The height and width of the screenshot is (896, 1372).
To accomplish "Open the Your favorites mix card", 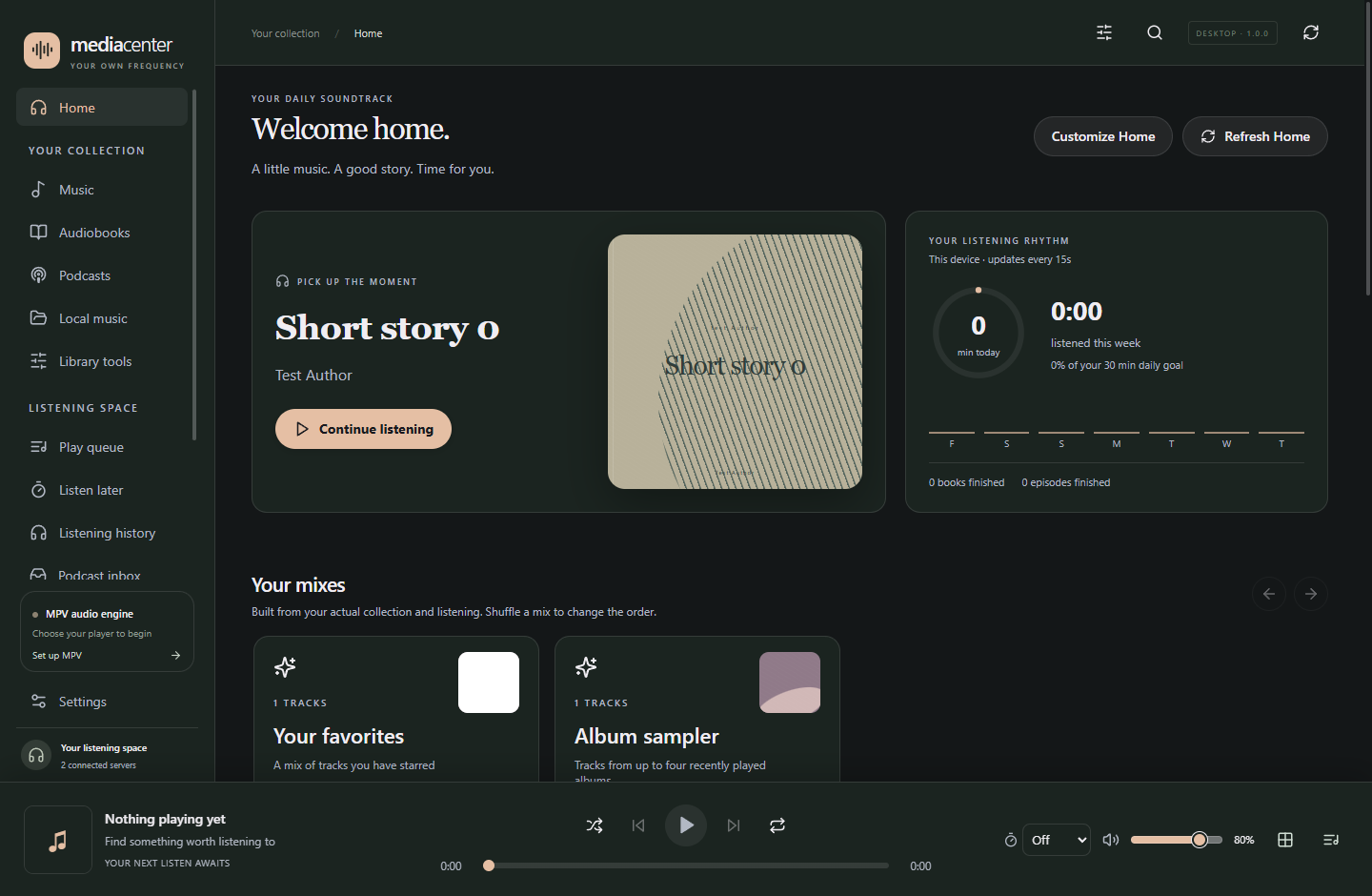I will [396, 709].
